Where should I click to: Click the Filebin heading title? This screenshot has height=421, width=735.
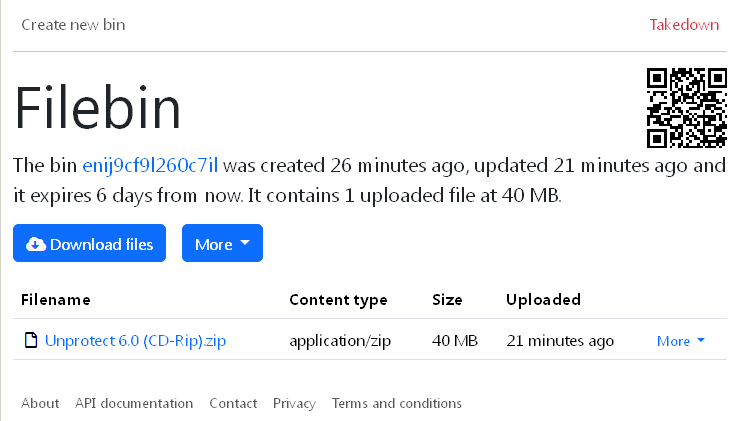pos(97,106)
